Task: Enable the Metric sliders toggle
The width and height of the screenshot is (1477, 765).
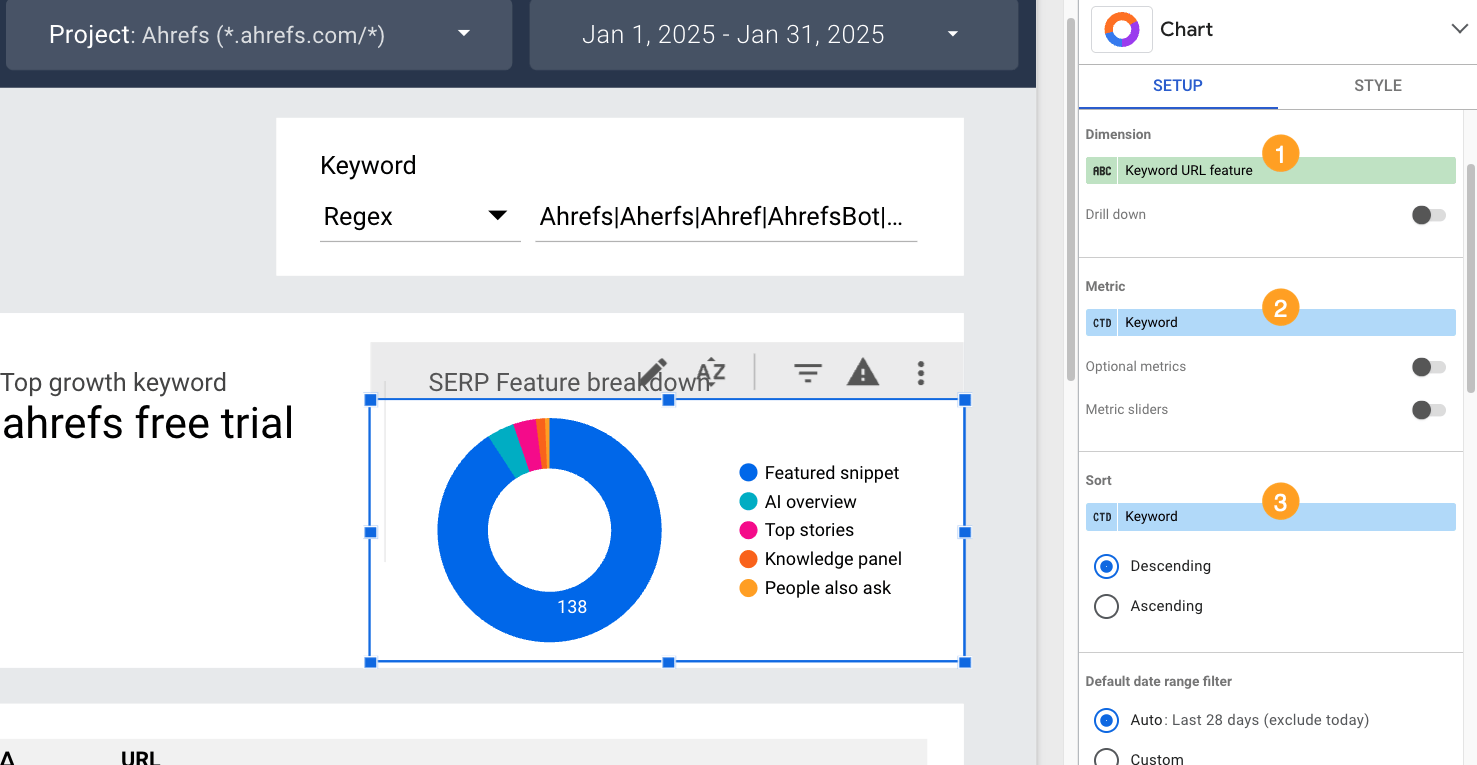Action: pyautogui.click(x=1428, y=409)
